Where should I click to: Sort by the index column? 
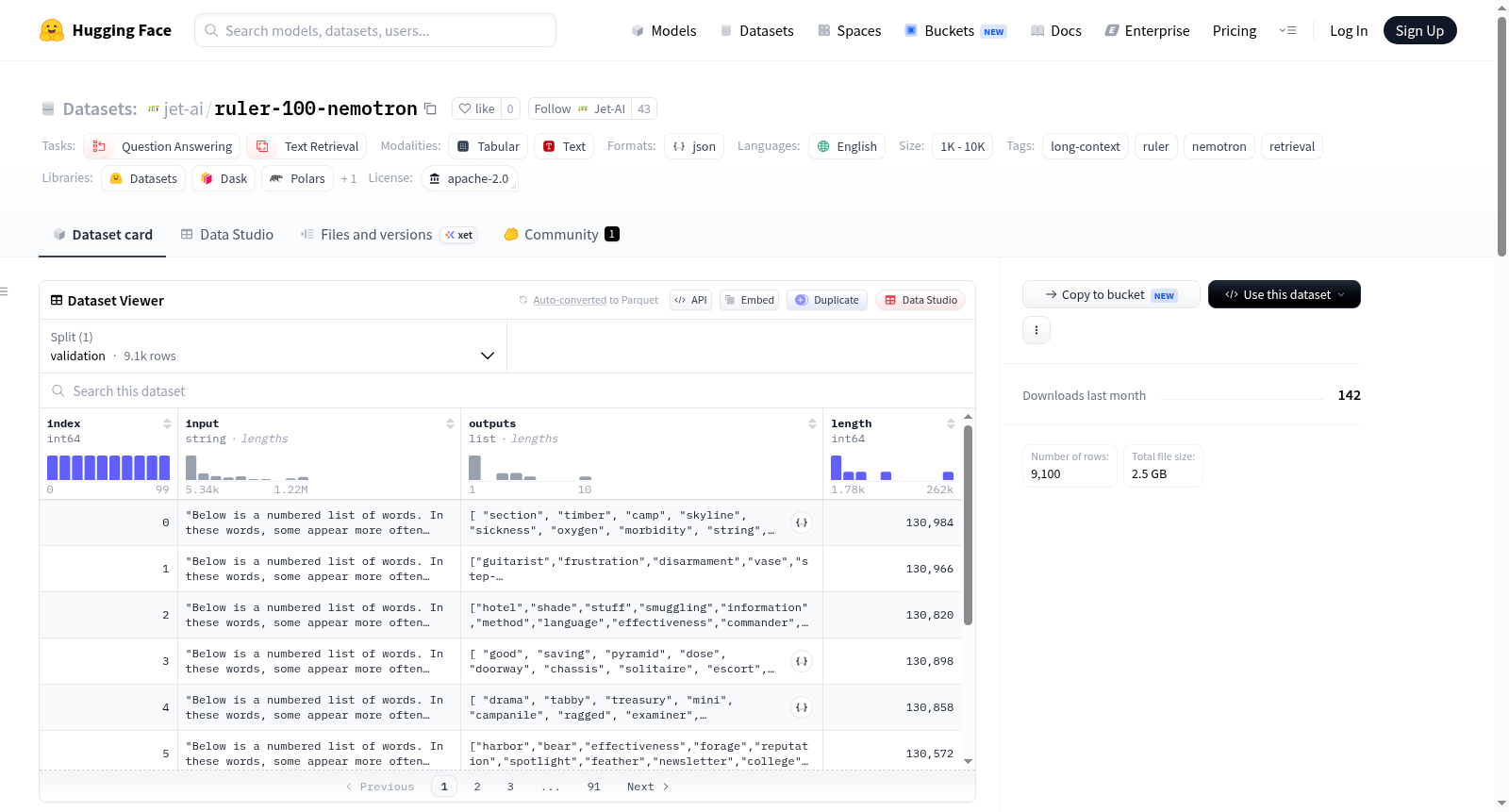[x=167, y=423]
